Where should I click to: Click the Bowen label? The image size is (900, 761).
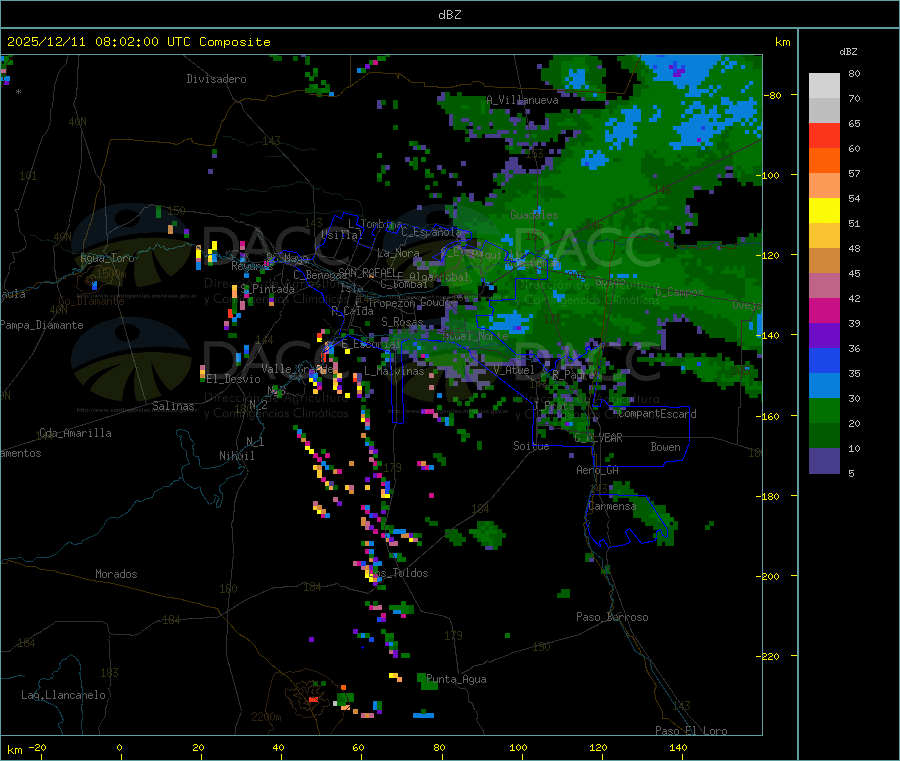(666, 447)
